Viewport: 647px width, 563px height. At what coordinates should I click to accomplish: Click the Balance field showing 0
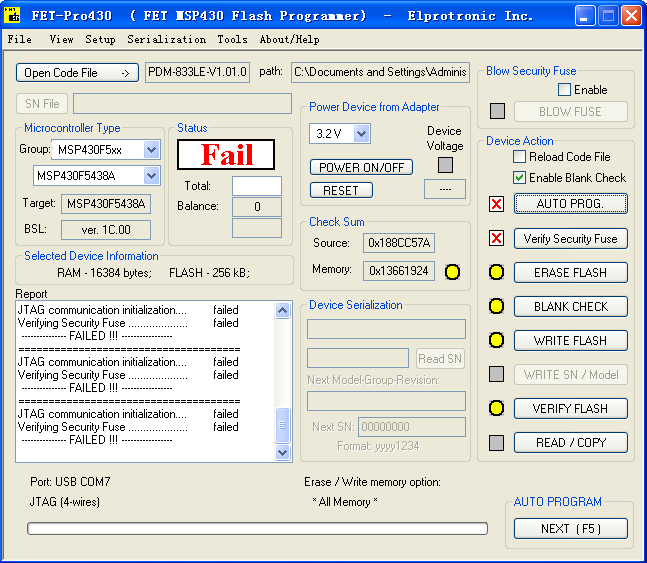257,207
